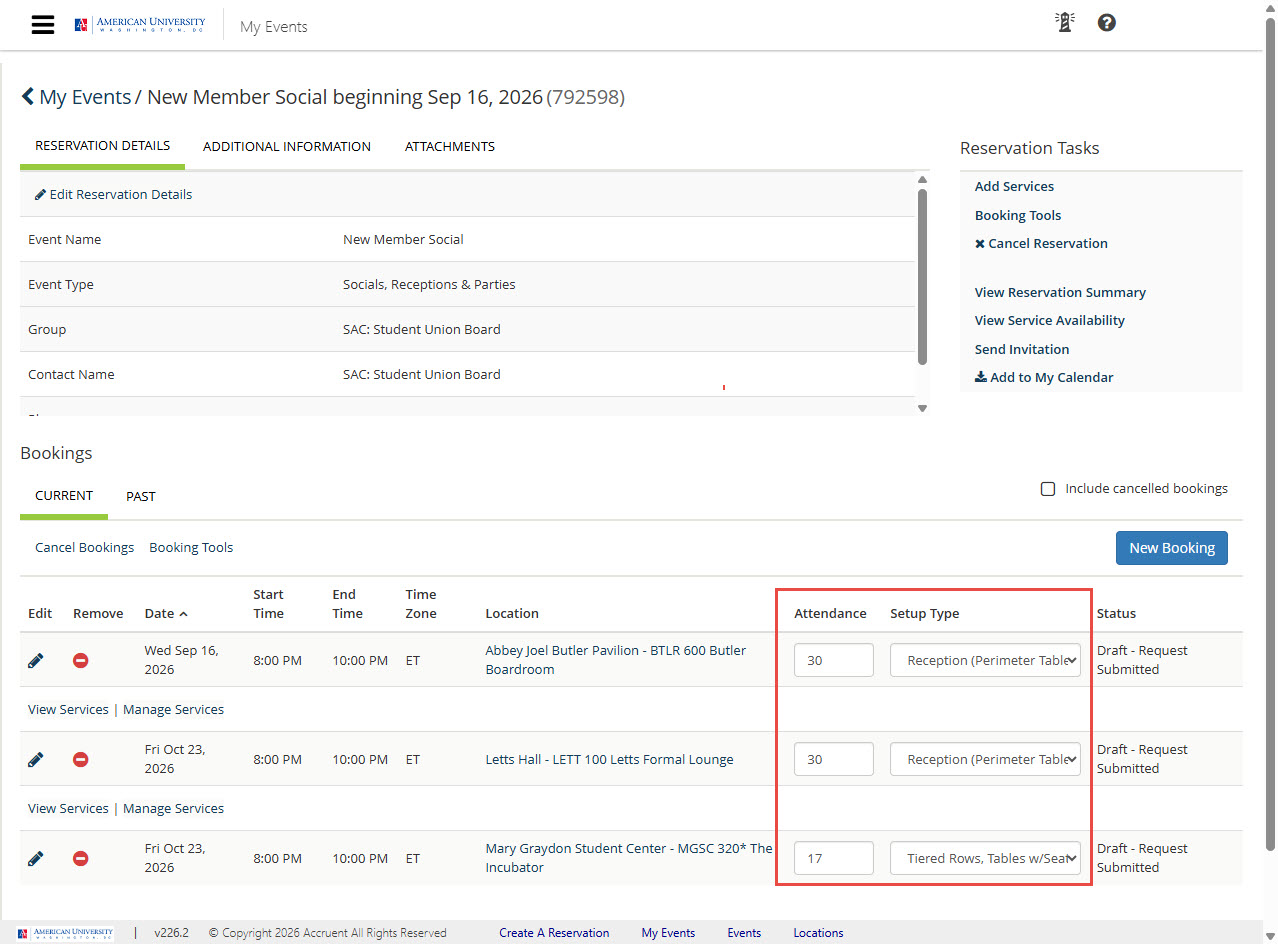This screenshot has width=1278, height=944.
Task: Open View Service Availability
Action: pyautogui.click(x=1050, y=320)
